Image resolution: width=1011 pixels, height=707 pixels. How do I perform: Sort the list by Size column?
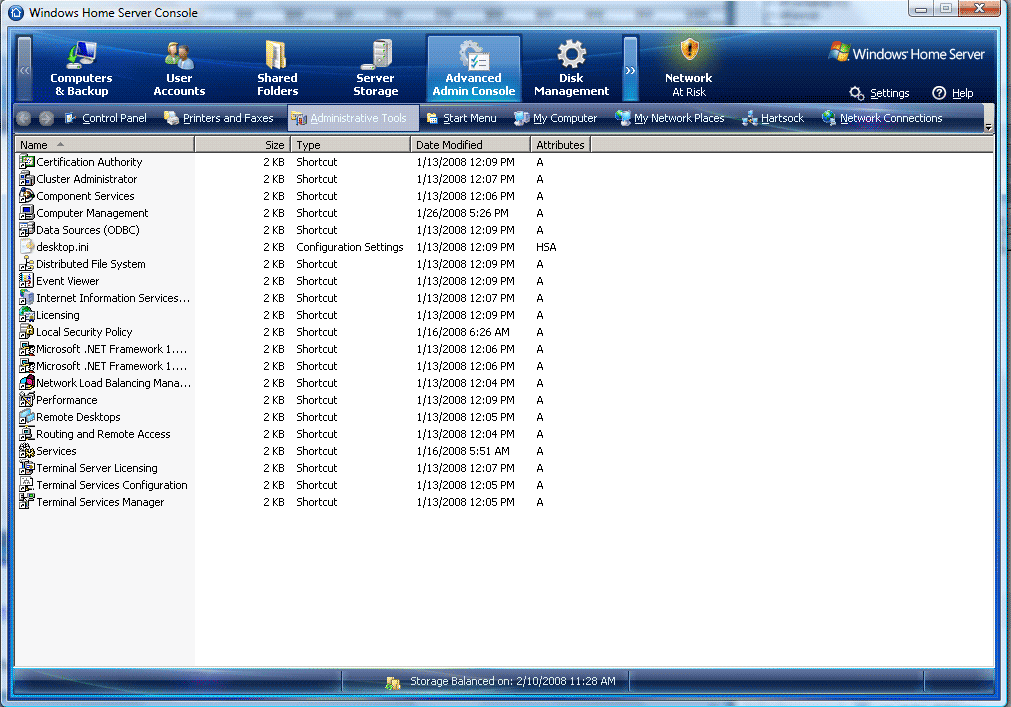pos(242,145)
